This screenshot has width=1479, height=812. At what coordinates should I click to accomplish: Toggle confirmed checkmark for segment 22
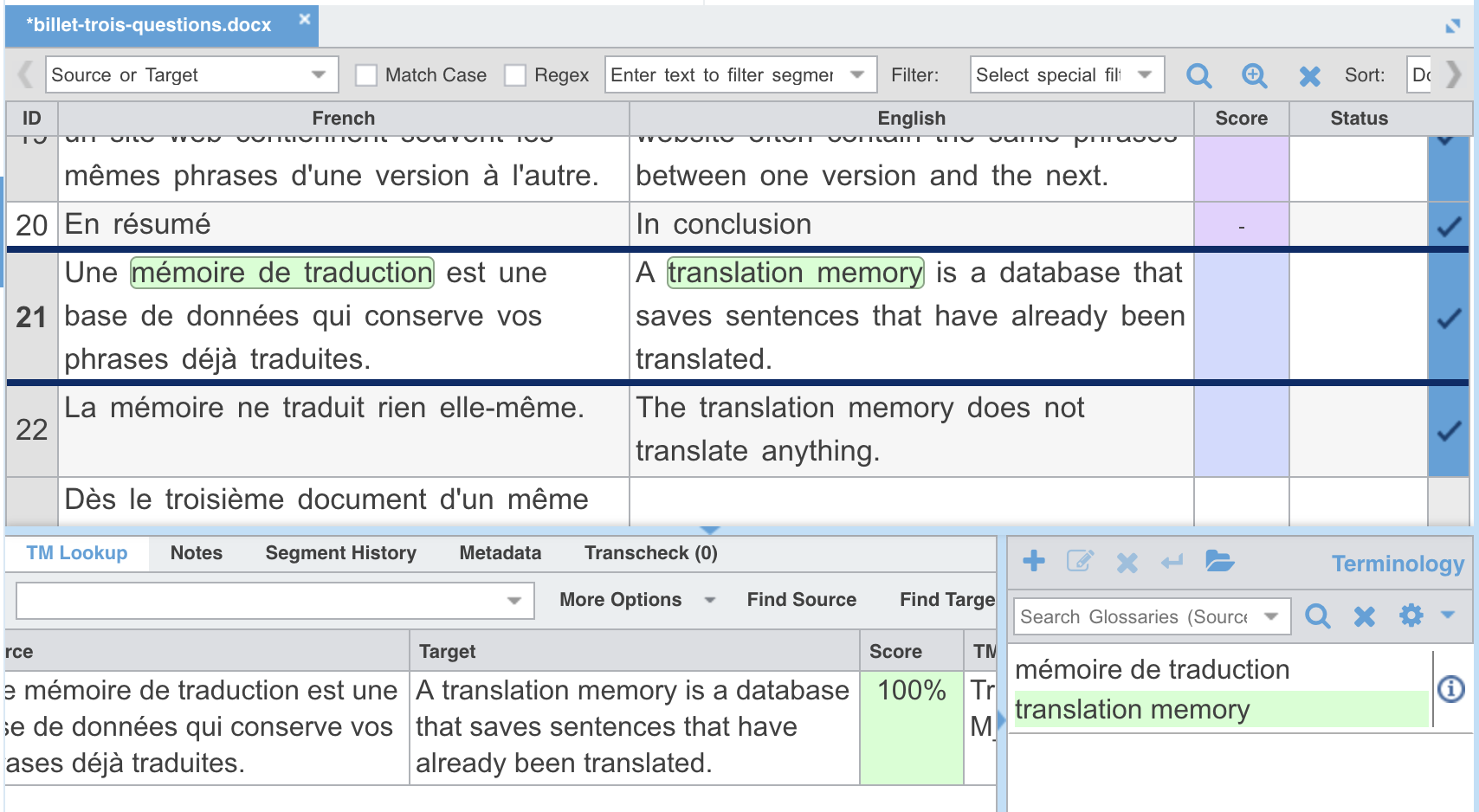[1450, 431]
